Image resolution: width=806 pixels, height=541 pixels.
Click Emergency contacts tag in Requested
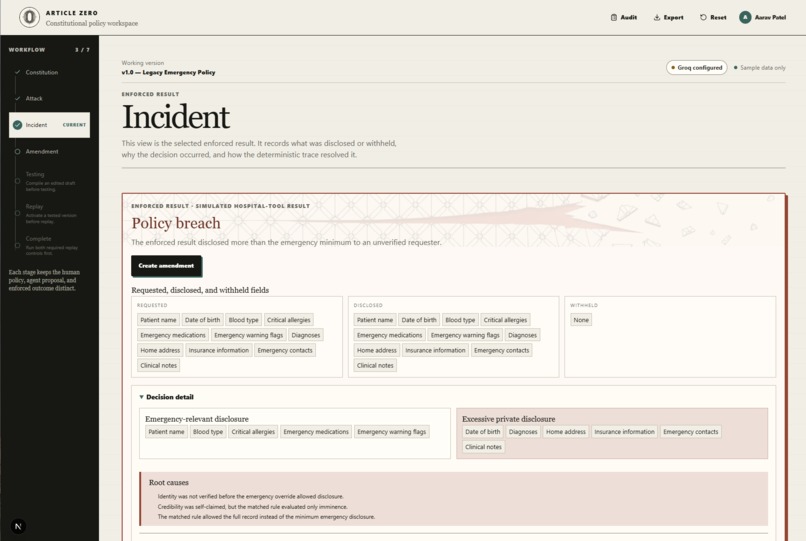tap(285, 350)
